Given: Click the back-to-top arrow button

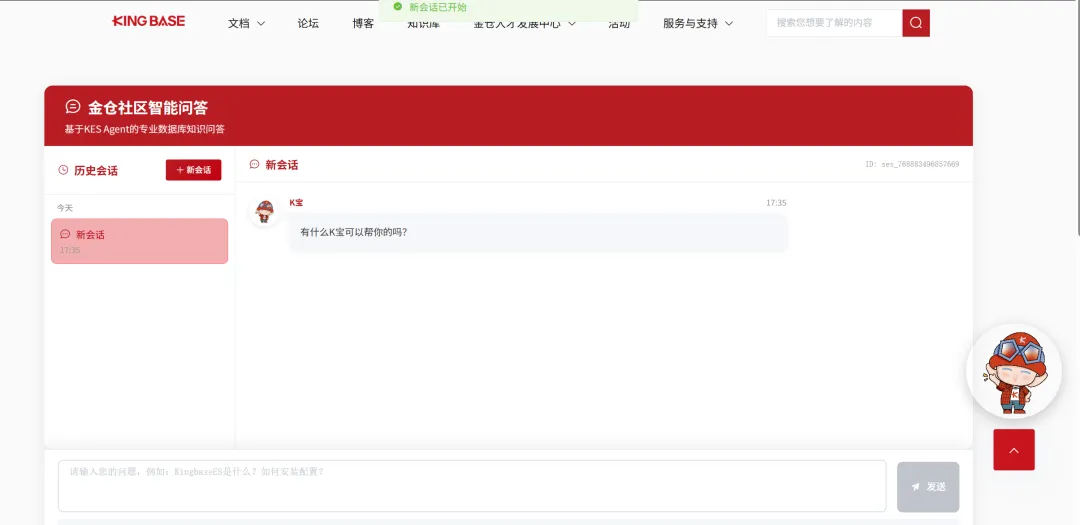Looking at the screenshot, I should coord(1014,450).
